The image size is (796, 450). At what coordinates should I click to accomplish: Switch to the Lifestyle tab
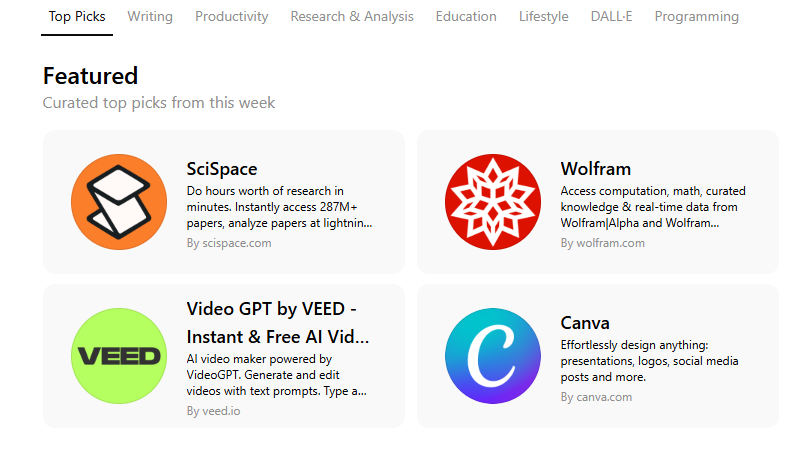coord(544,16)
